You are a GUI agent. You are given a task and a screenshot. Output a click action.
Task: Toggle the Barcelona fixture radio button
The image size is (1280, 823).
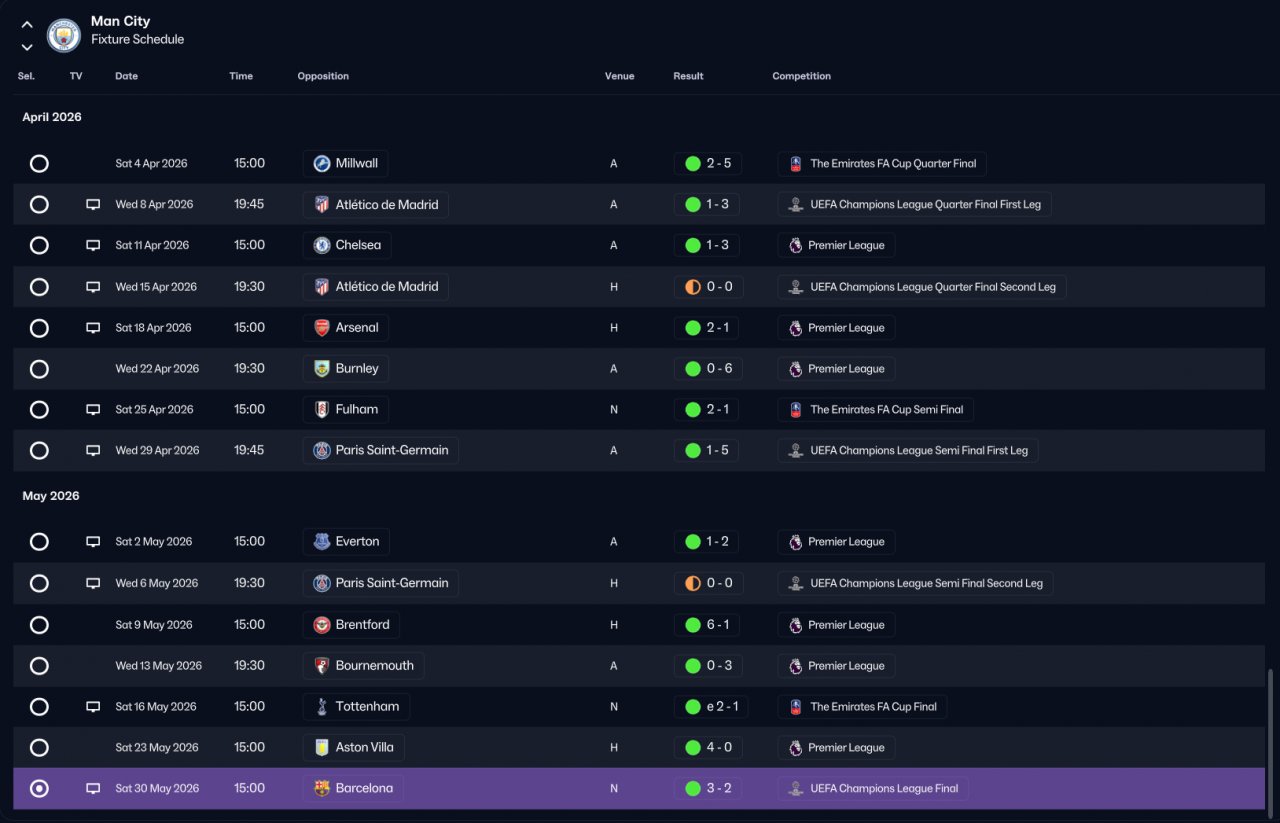(39, 789)
